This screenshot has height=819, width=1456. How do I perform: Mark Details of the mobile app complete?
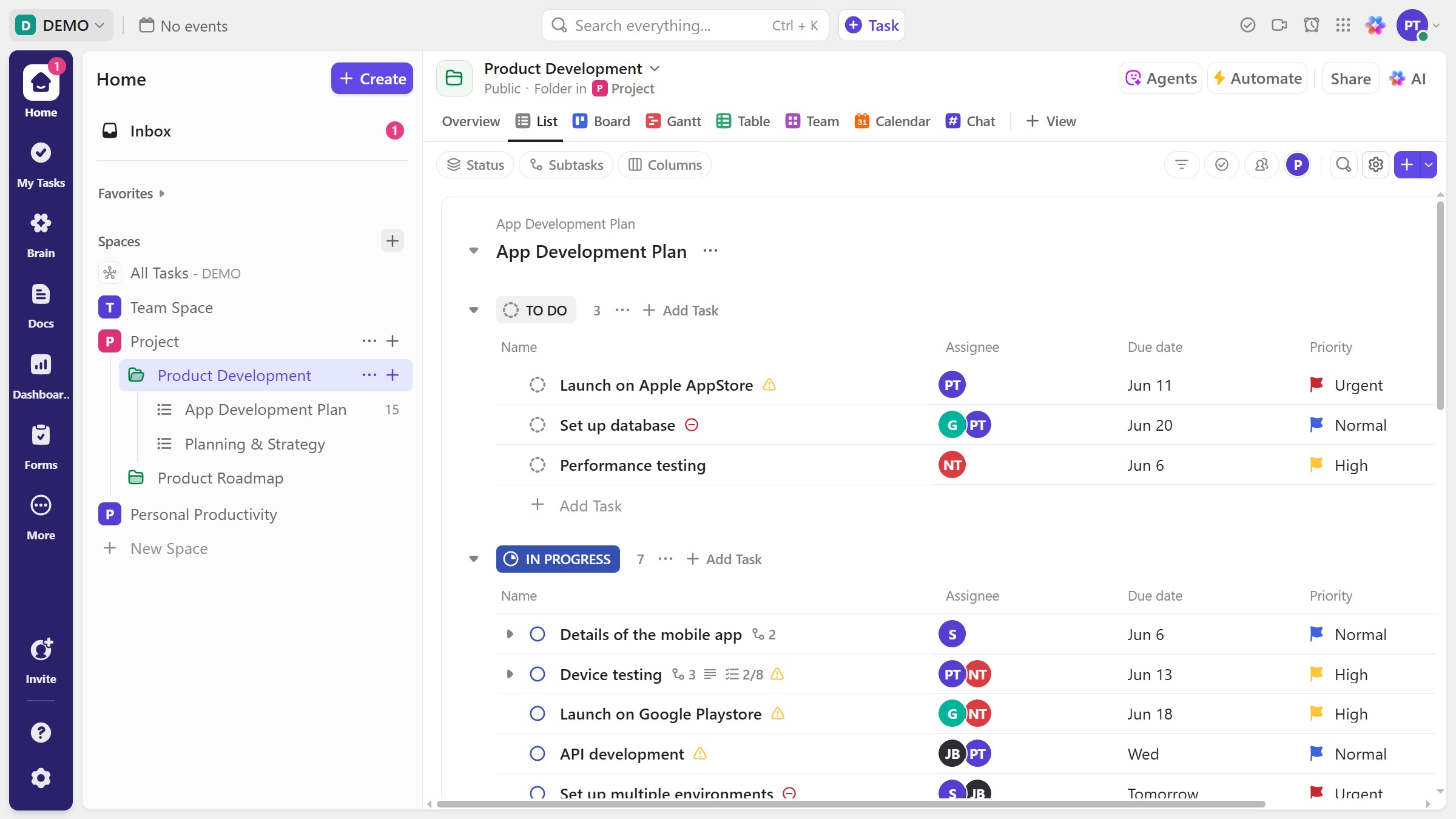point(537,635)
